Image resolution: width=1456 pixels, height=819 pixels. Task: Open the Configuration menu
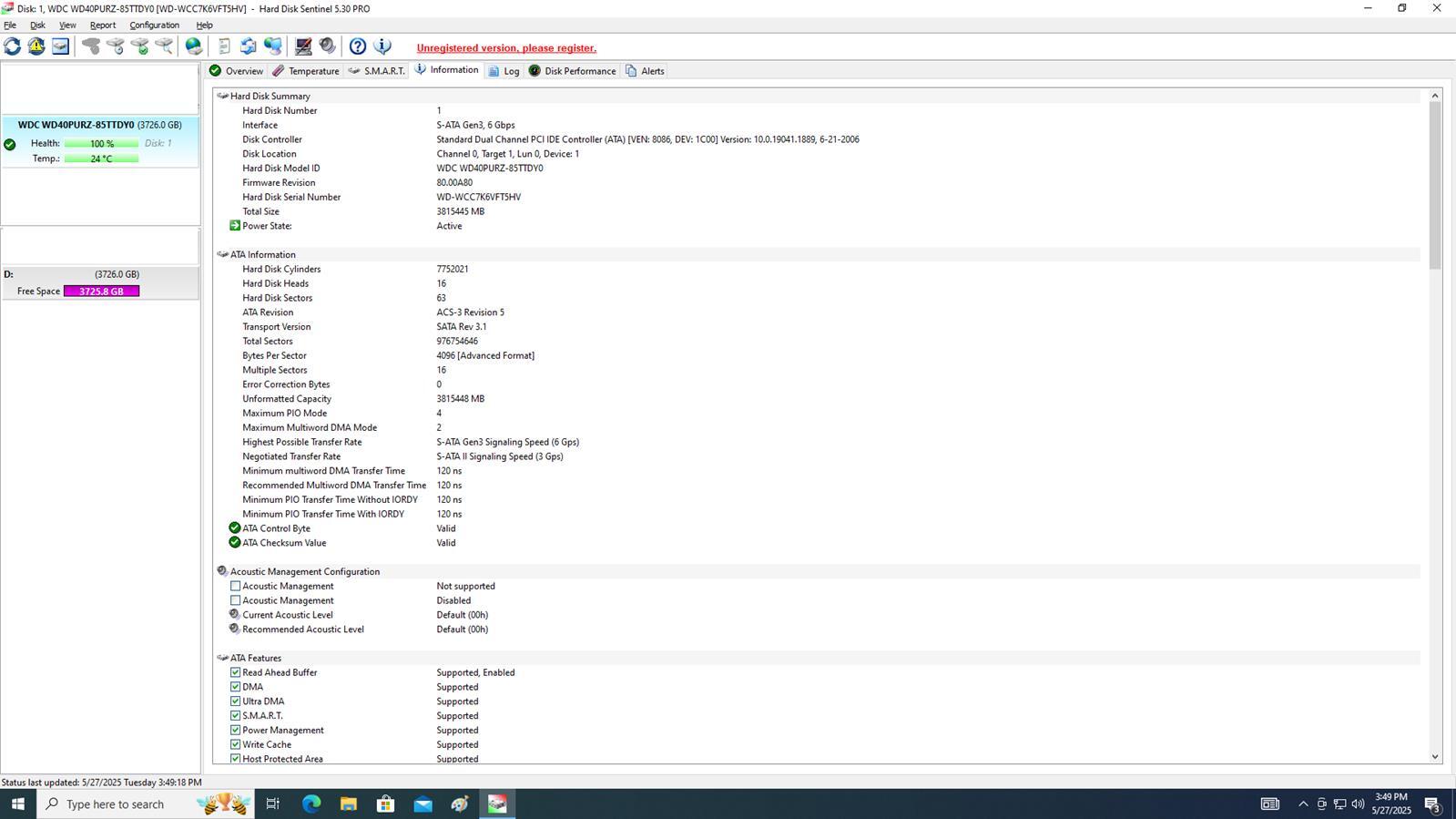coord(154,26)
